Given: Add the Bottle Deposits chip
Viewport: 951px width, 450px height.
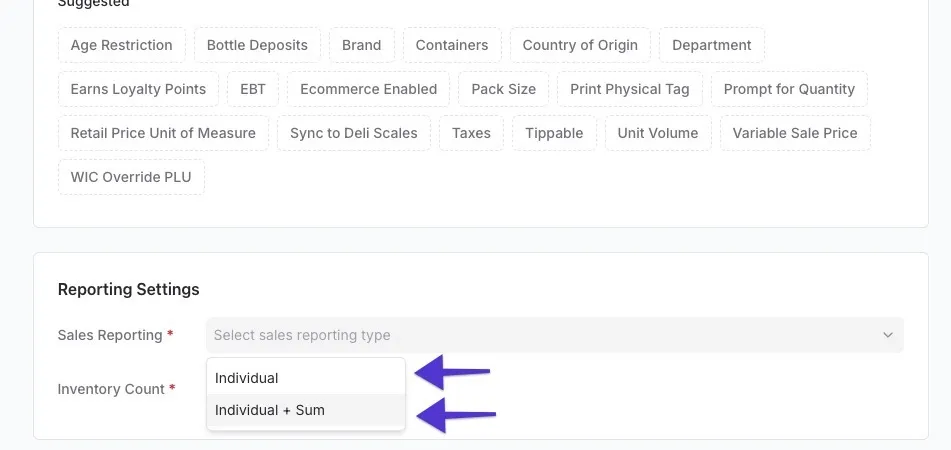Looking at the screenshot, I should 257,45.
